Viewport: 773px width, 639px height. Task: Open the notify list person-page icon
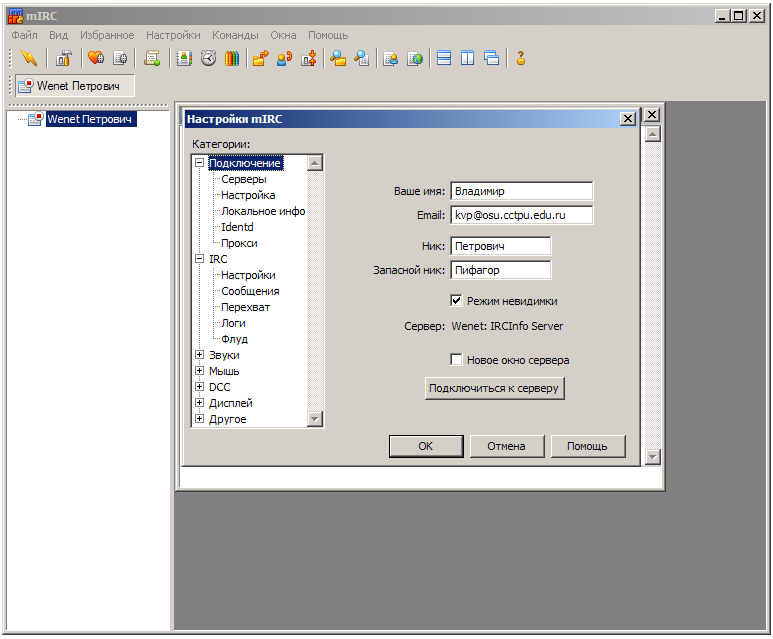tap(390, 58)
